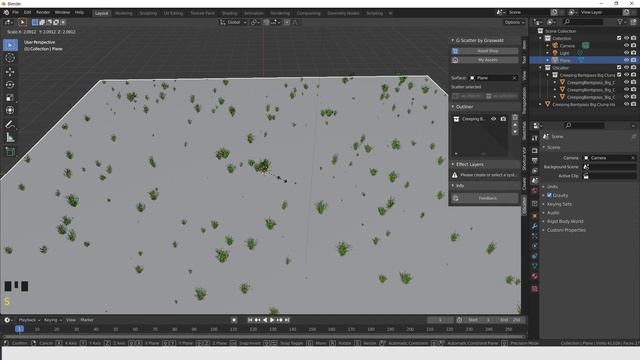Open the Blender logo menu

[6, 13]
